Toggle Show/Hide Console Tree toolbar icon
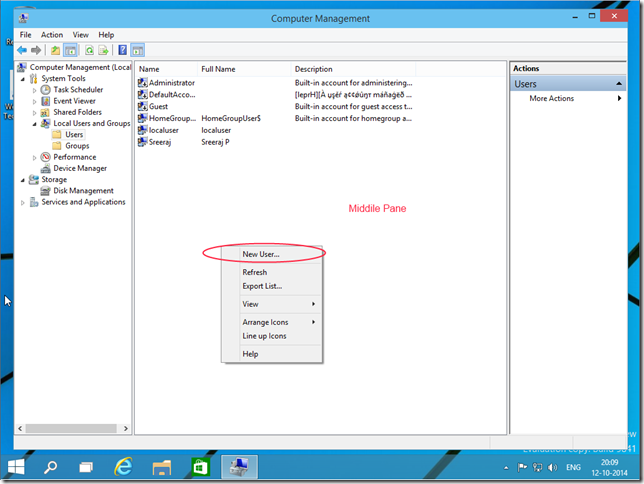The height and width of the screenshot is (484, 644). pos(70,51)
